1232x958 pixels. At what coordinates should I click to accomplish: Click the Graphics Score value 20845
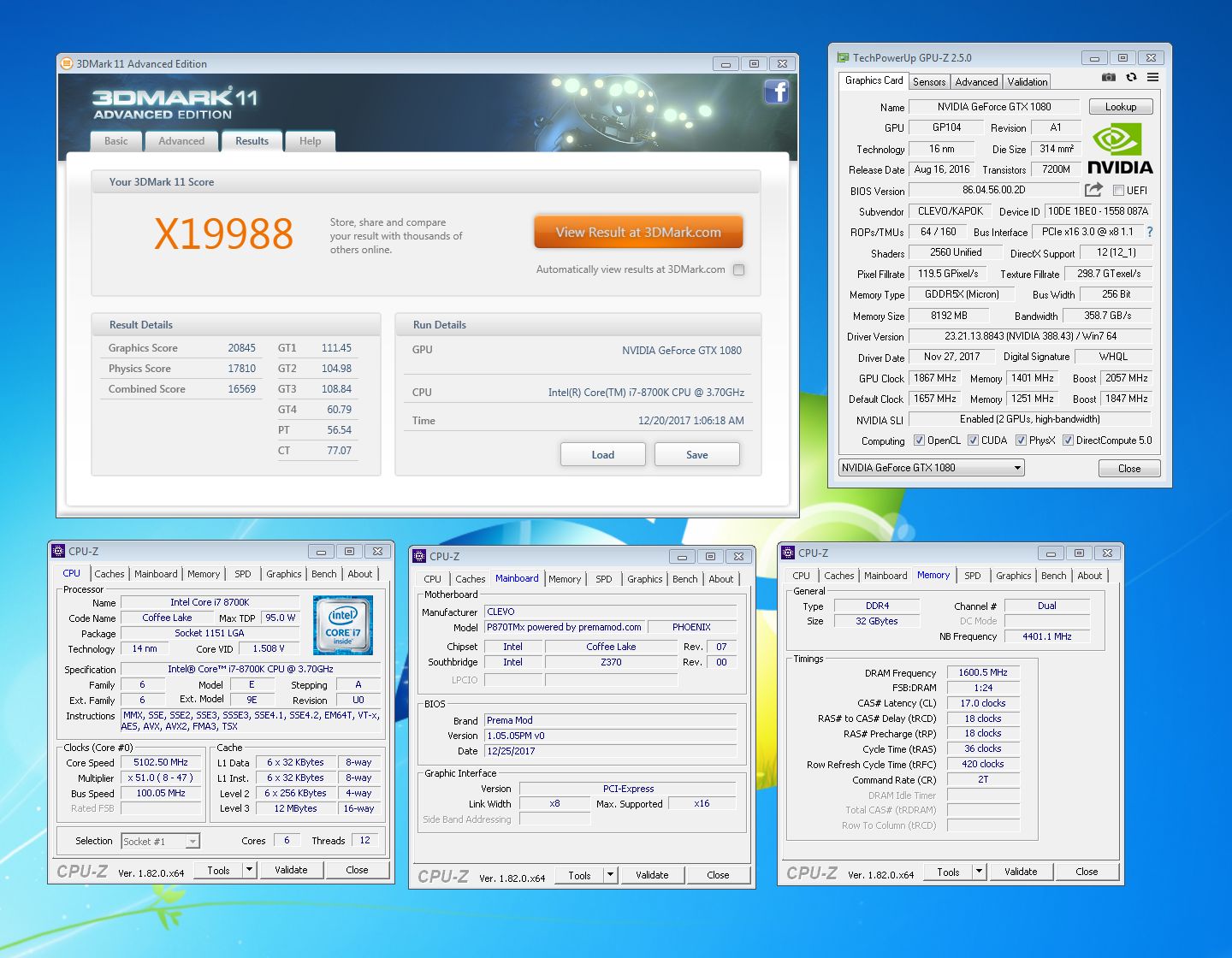point(241,348)
